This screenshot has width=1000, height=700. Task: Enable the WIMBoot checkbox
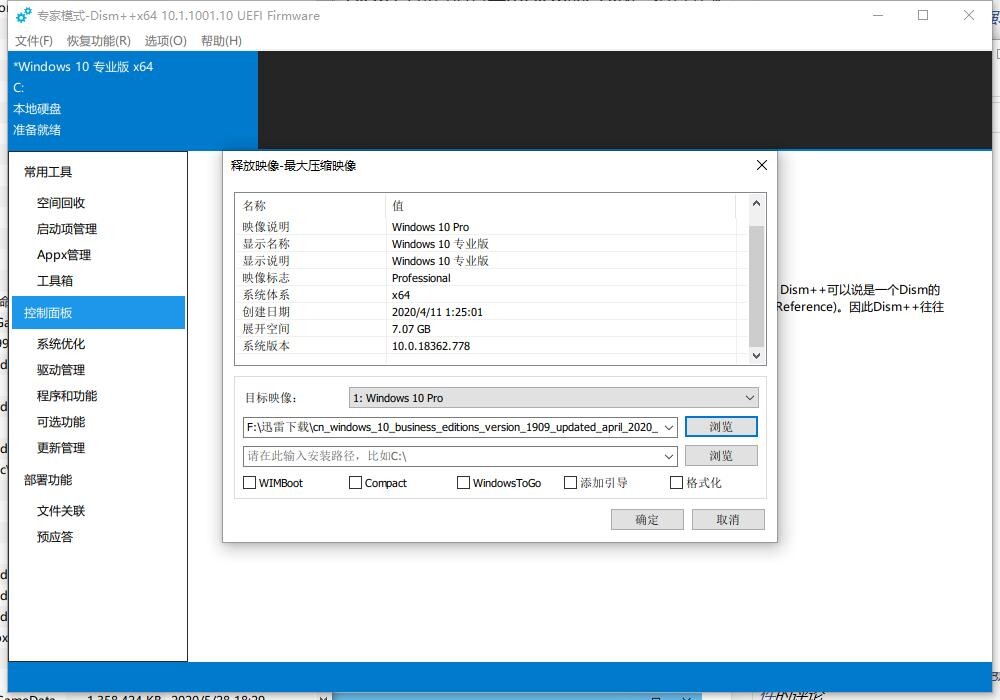click(250, 483)
